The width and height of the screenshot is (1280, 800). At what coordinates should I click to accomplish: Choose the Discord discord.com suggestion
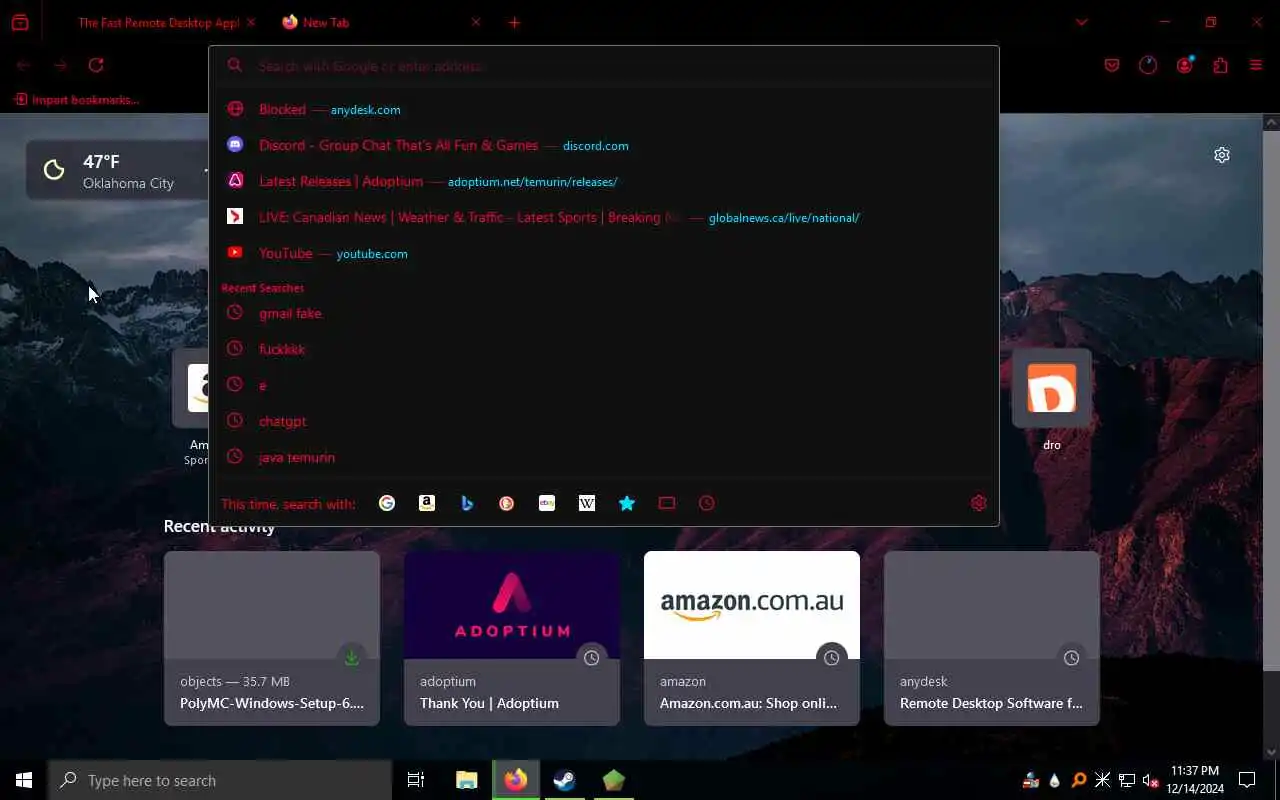click(604, 145)
